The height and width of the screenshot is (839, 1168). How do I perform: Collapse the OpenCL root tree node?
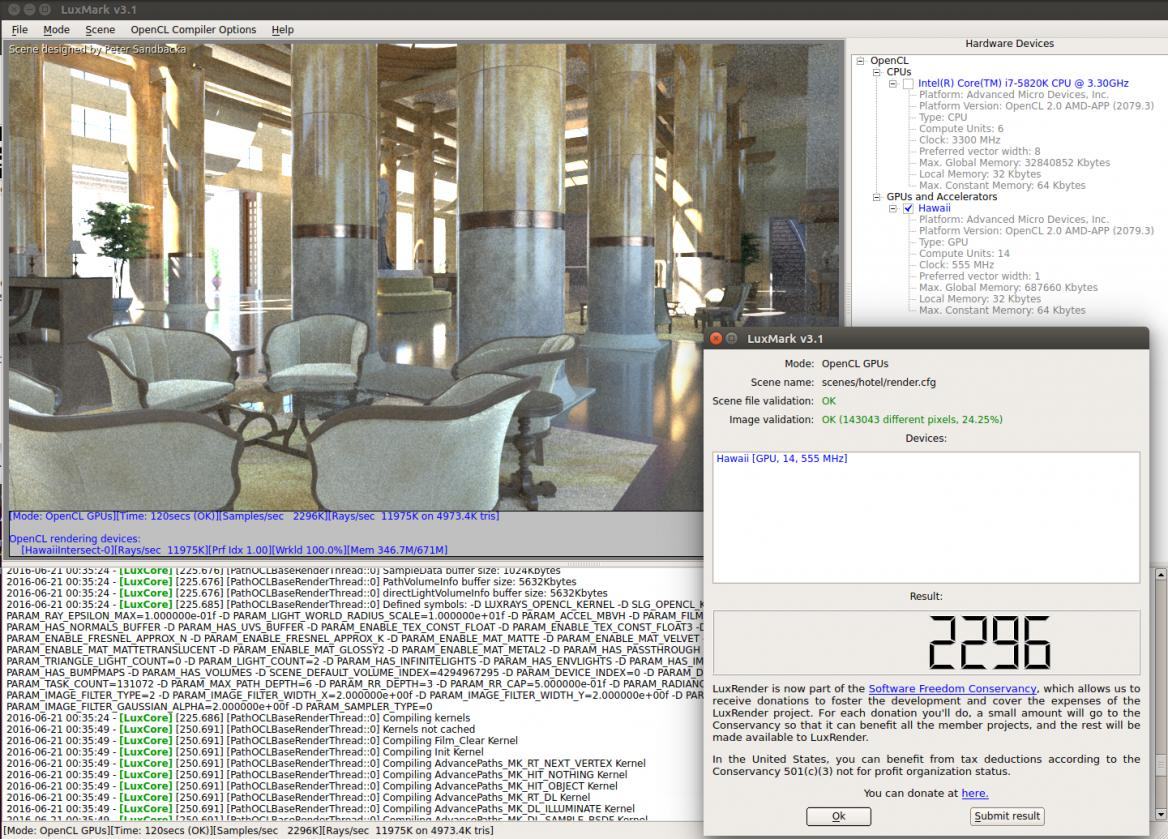point(860,60)
